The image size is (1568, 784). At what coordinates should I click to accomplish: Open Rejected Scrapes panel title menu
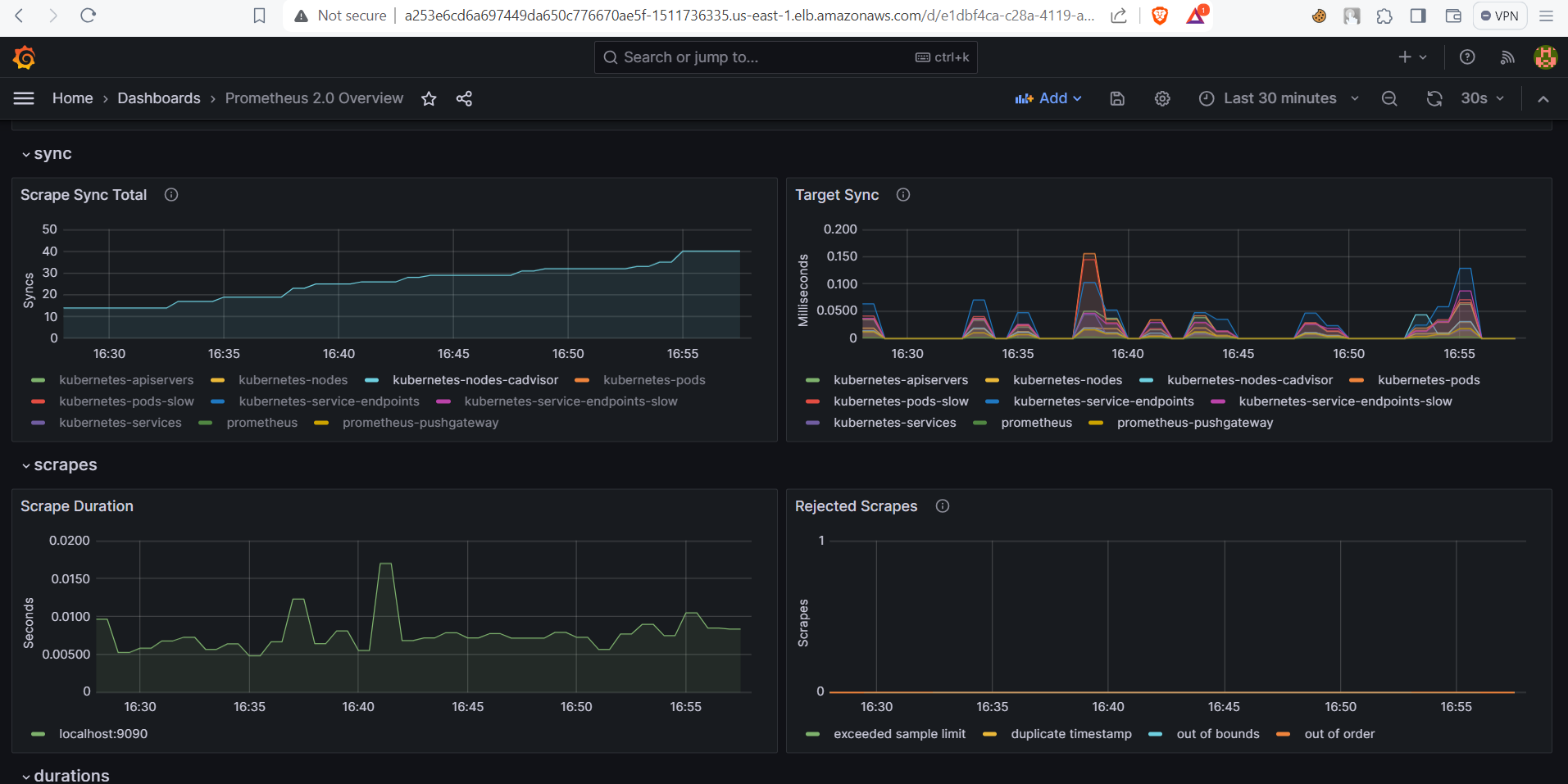[856, 506]
